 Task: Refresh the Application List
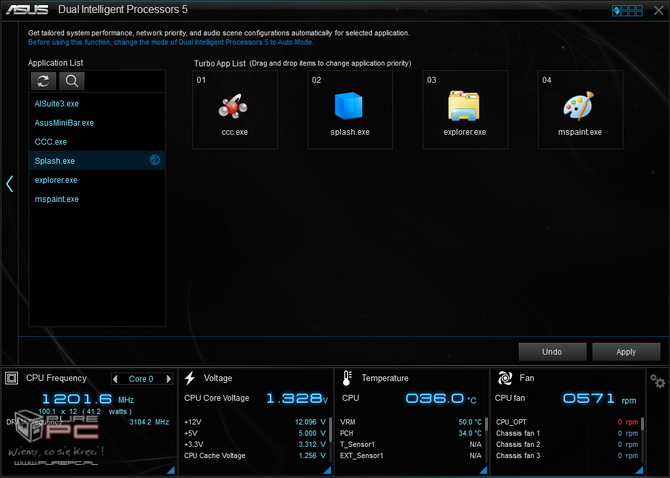point(43,81)
